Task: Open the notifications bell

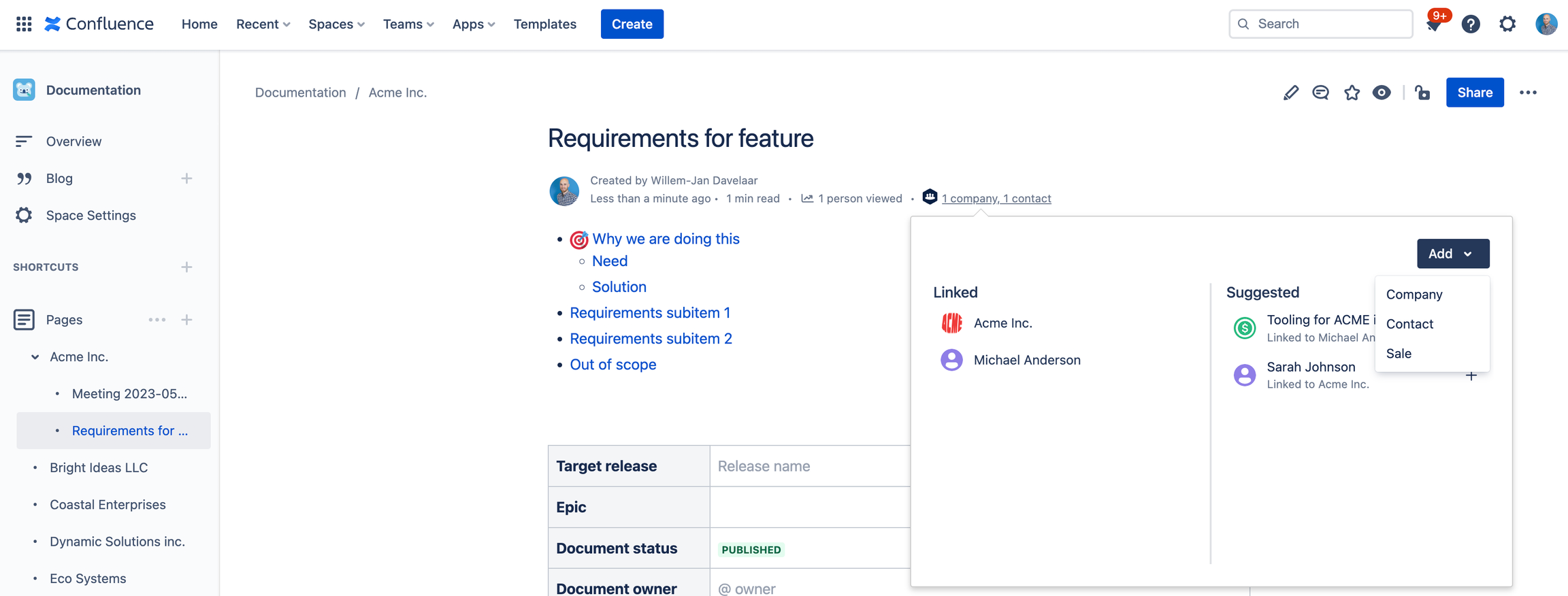Action: point(1434,24)
